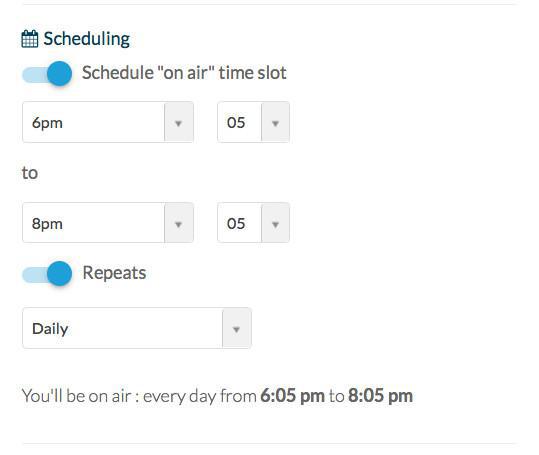Image resolution: width=539 pixels, height=455 pixels.
Task: Open the Daily repeat frequency dropdown
Action: (x=137, y=328)
